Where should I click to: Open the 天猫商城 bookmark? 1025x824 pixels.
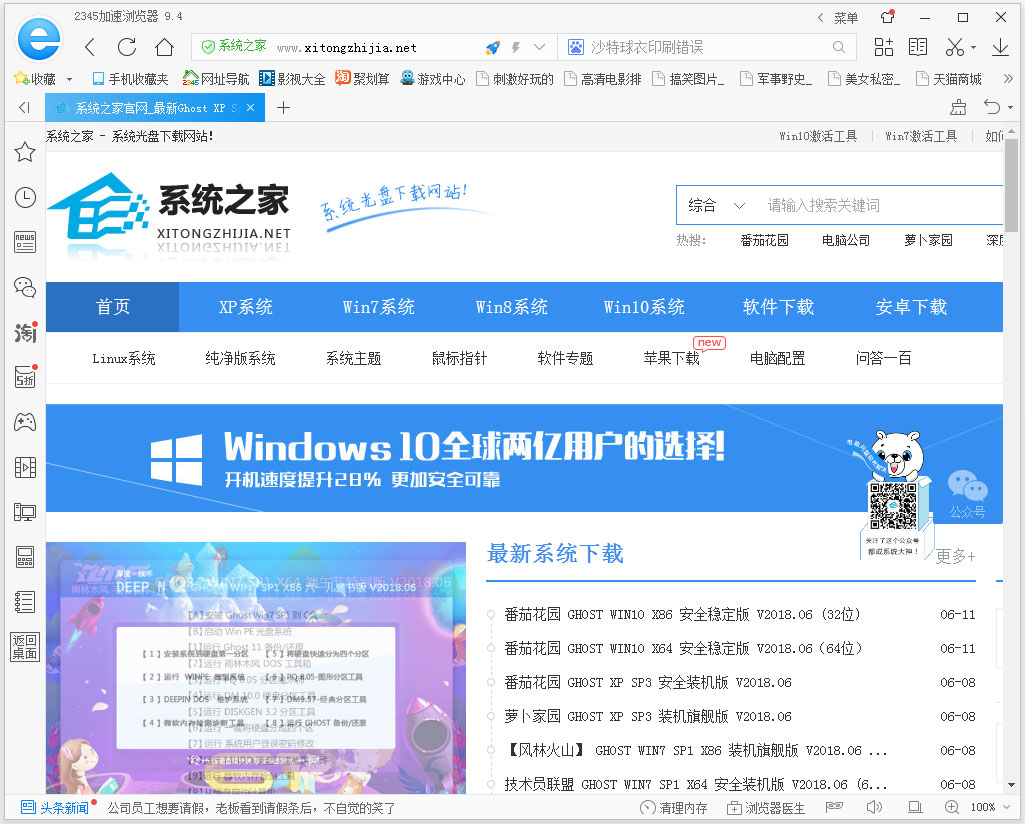(949, 79)
